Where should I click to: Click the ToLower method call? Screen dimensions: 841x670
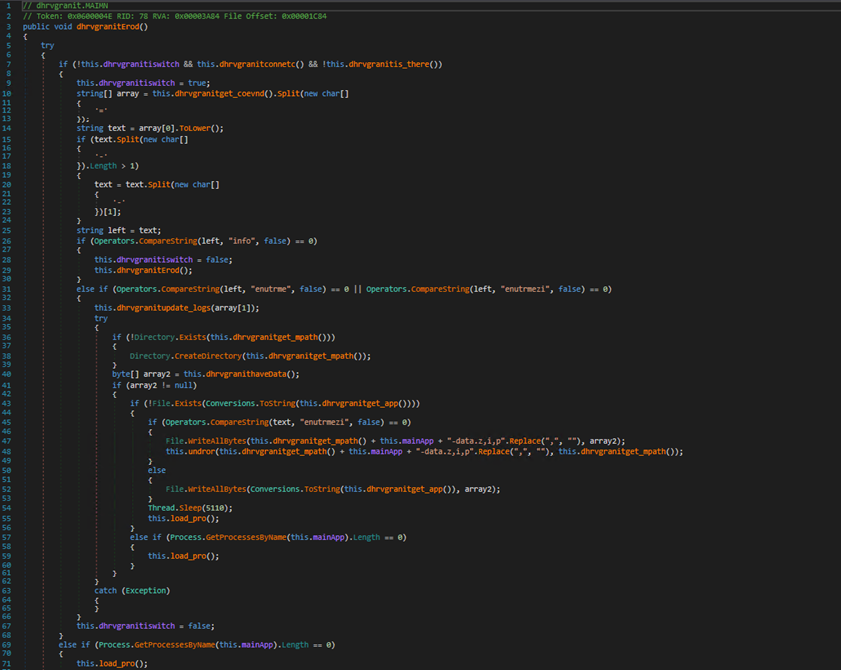[x=203, y=128]
